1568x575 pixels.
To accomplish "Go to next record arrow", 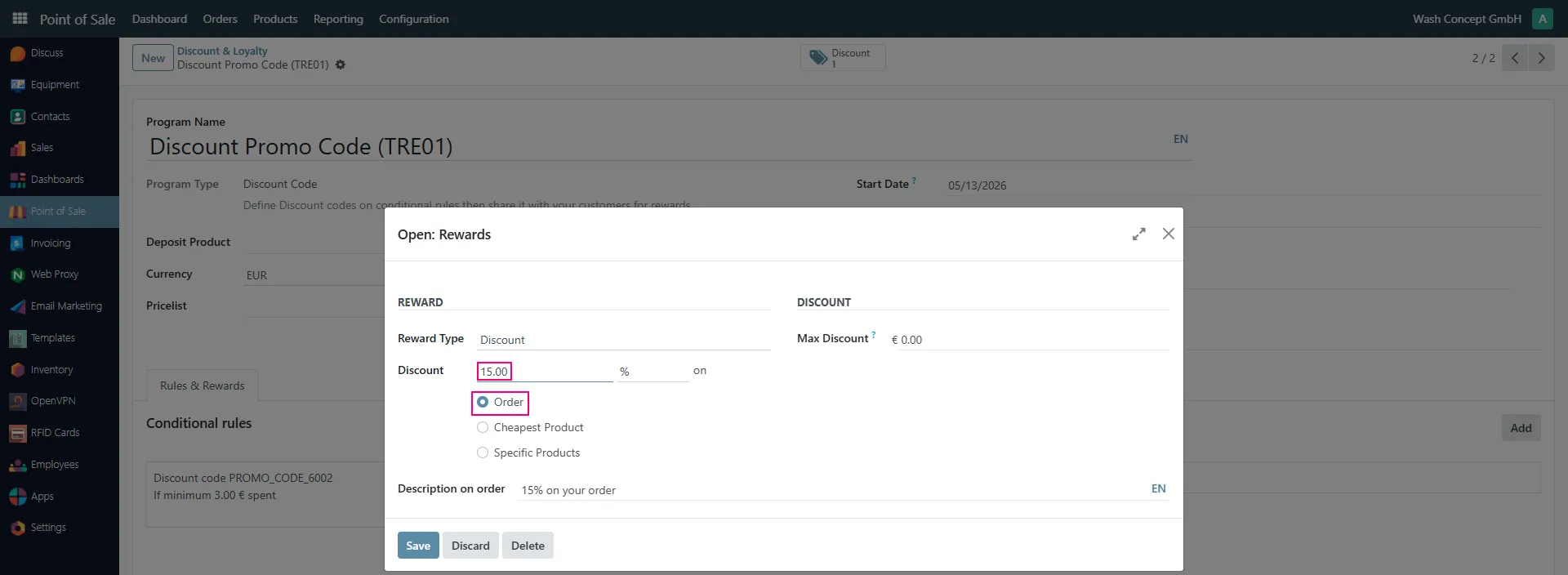I will (1541, 58).
